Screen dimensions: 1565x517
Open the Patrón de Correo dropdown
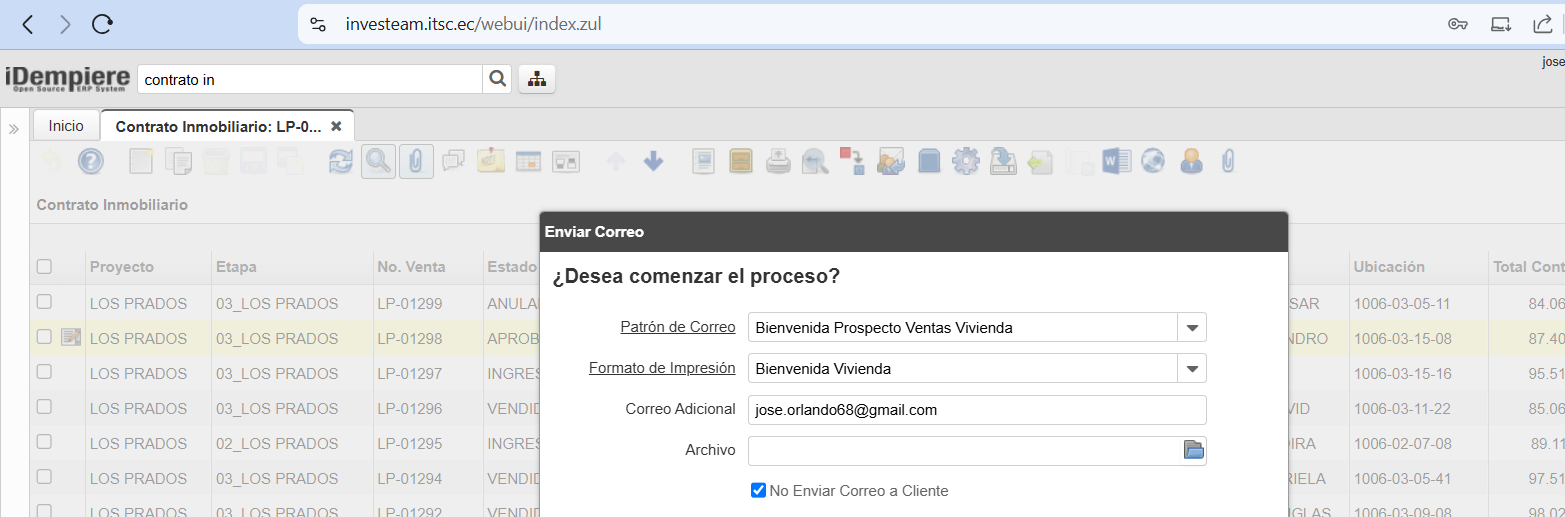pyautogui.click(x=1192, y=327)
